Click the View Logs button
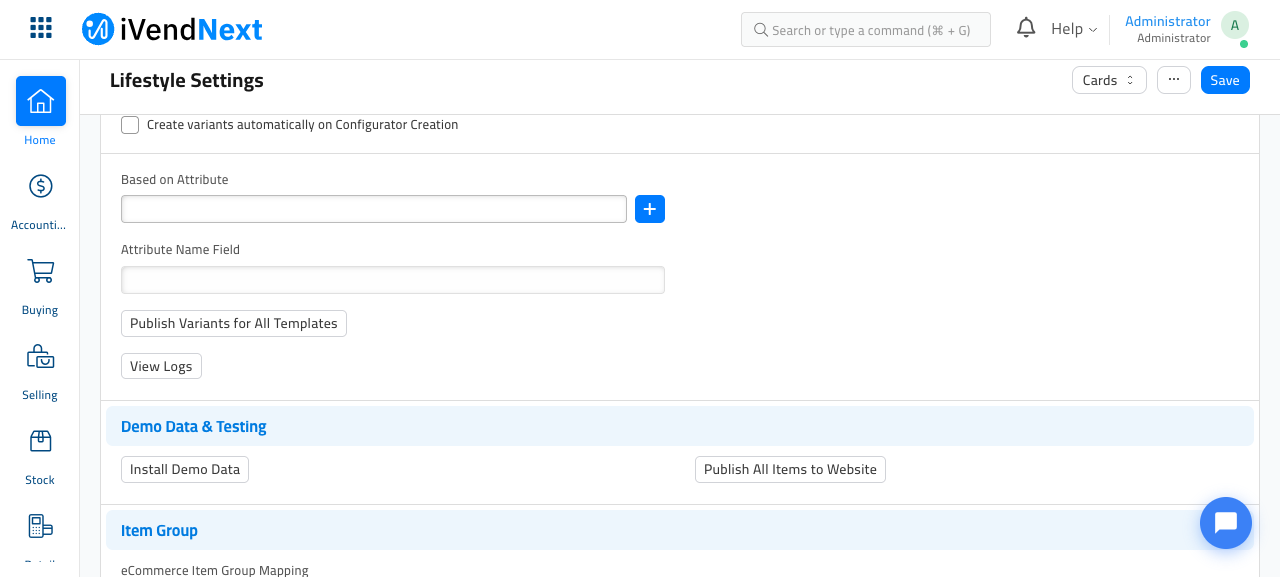Image resolution: width=1280 pixels, height=577 pixels. (x=161, y=366)
